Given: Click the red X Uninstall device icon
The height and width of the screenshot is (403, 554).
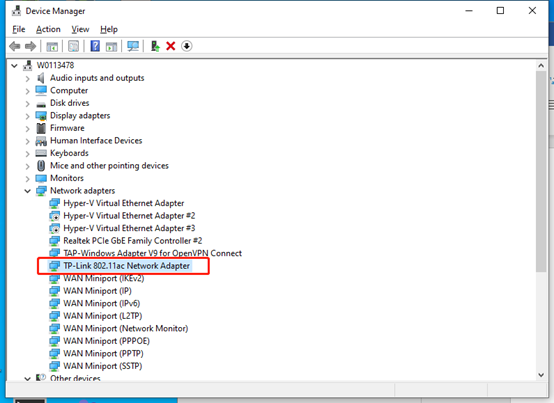Looking at the screenshot, I should coord(171,46).
